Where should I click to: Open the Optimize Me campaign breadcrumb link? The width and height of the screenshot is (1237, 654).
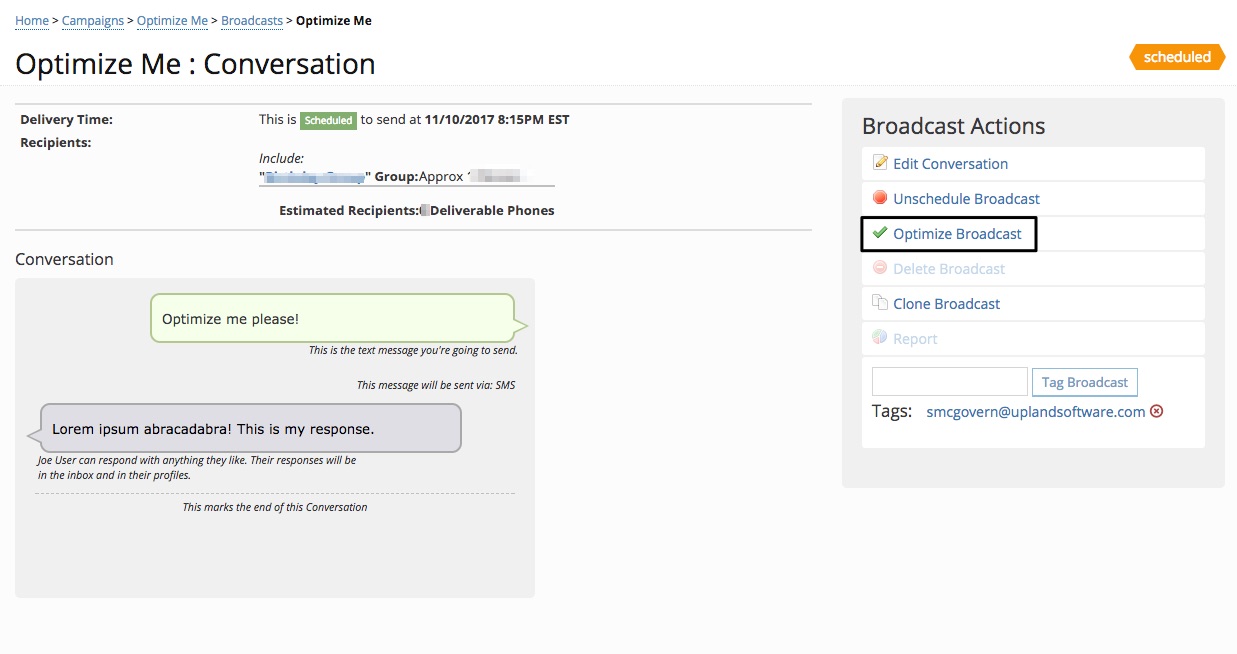tap(172, 21)
